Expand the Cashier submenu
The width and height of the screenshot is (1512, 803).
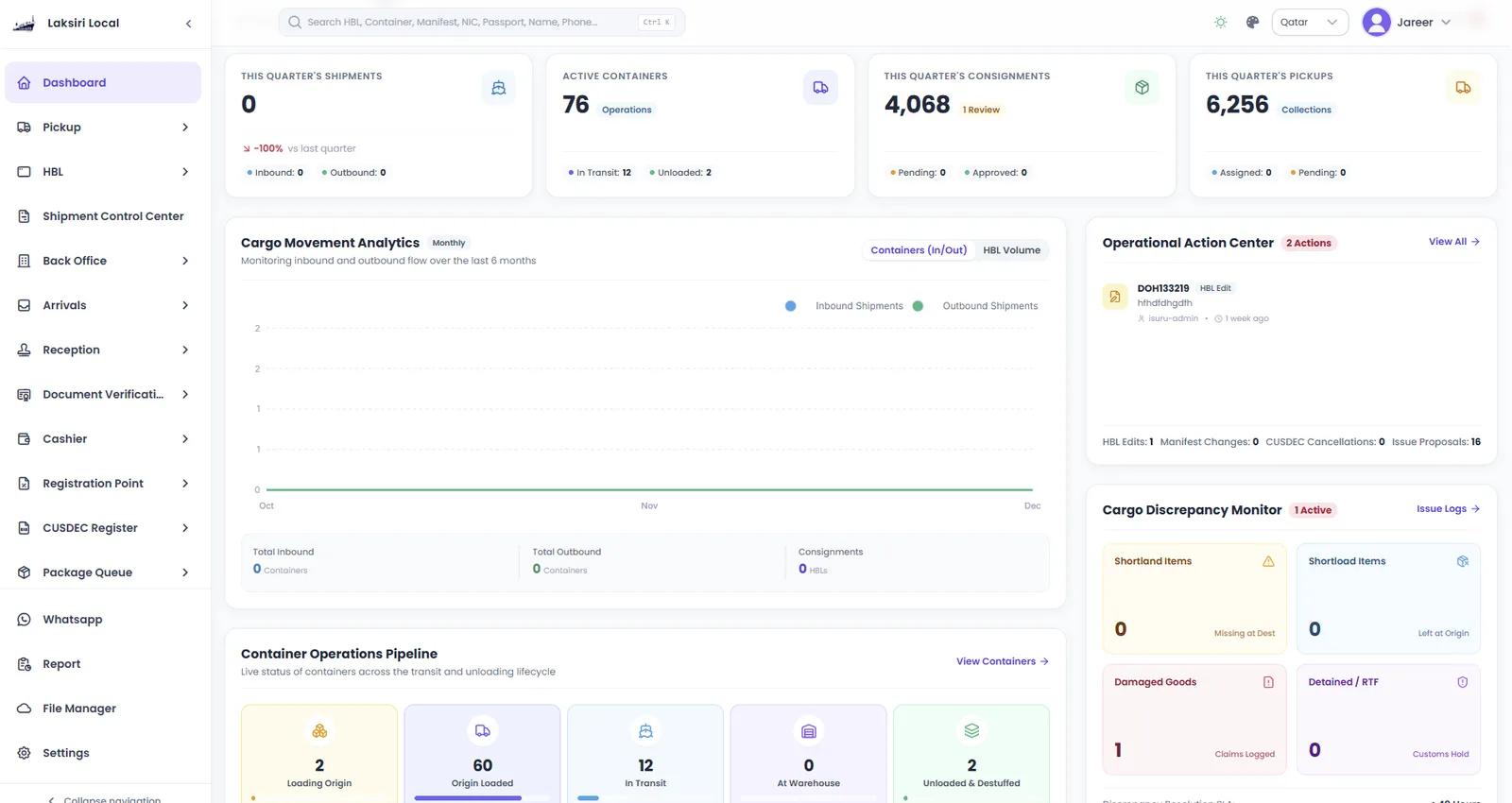coord(185,439)
